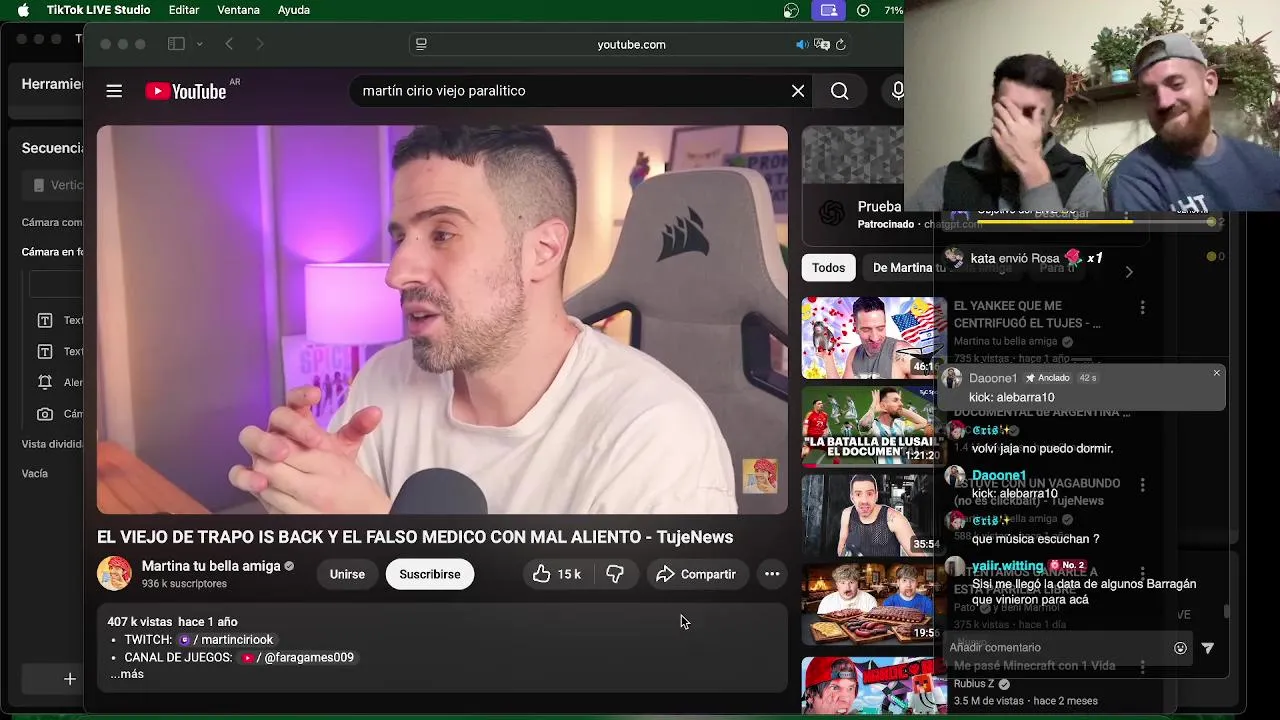Go forward with the Safari forward arrow
The height and width of the screenshot is (720, 1280).
coord(260,44)
